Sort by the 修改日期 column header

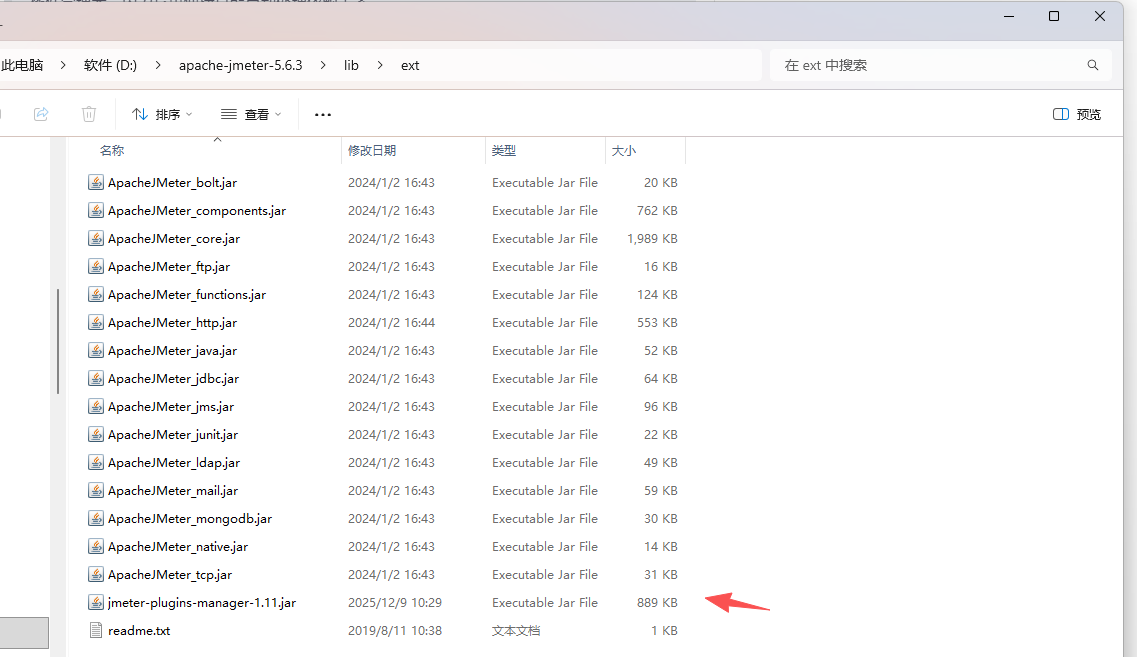pyautogui.click(x=372, y=150)
